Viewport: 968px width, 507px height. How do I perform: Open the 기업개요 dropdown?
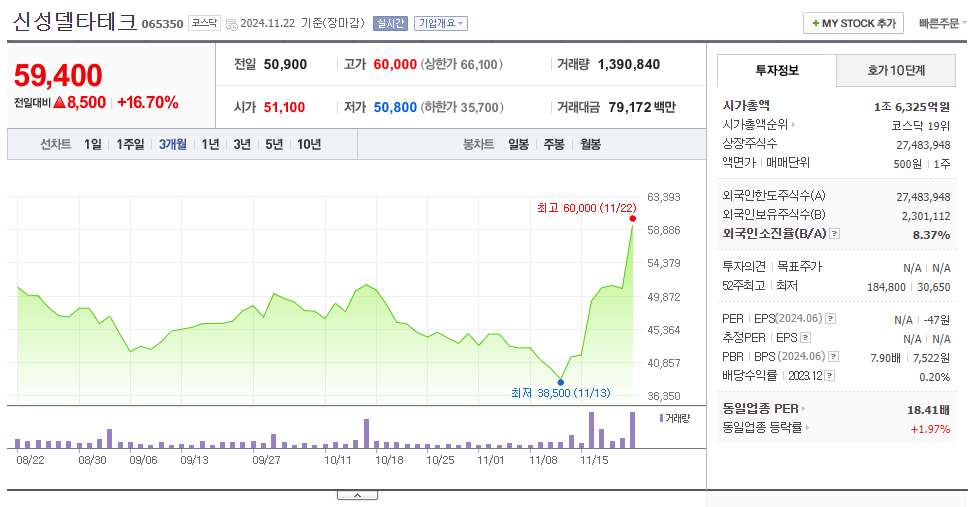441,23
